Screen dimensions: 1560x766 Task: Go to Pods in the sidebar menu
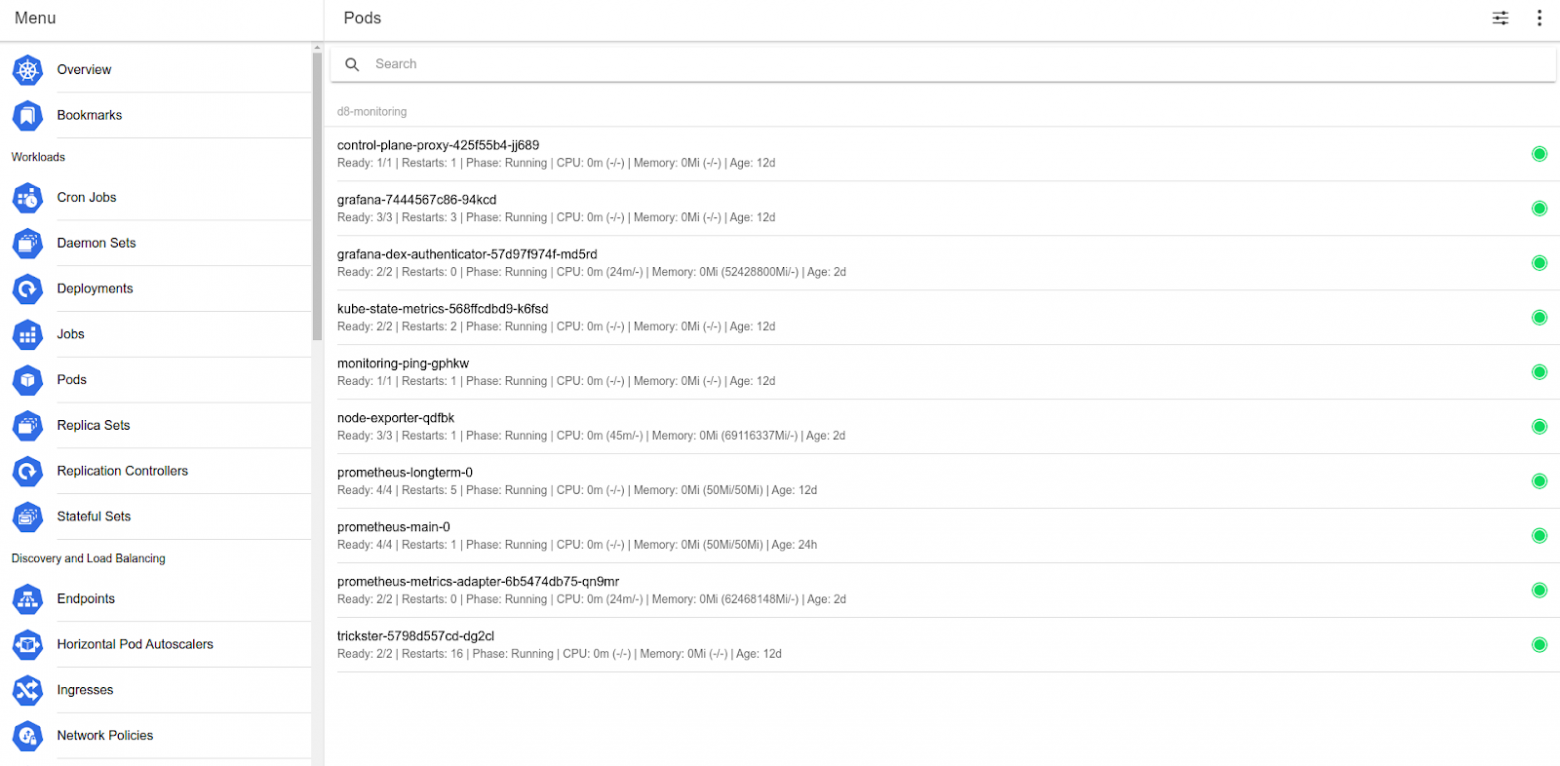tap(71, 380)
